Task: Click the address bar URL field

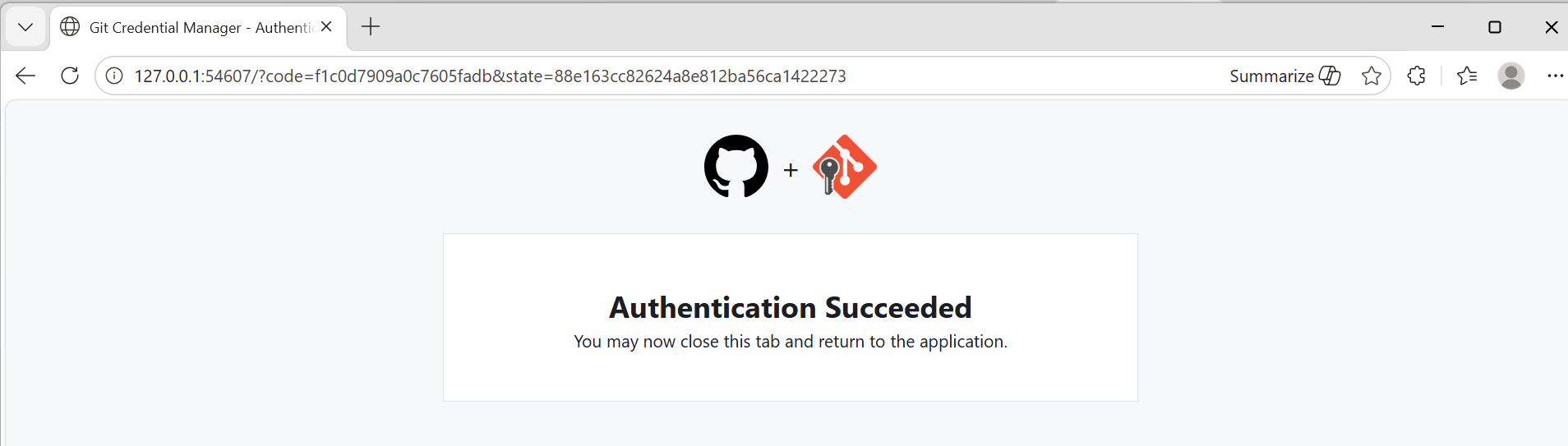Action: click(575, 76)
